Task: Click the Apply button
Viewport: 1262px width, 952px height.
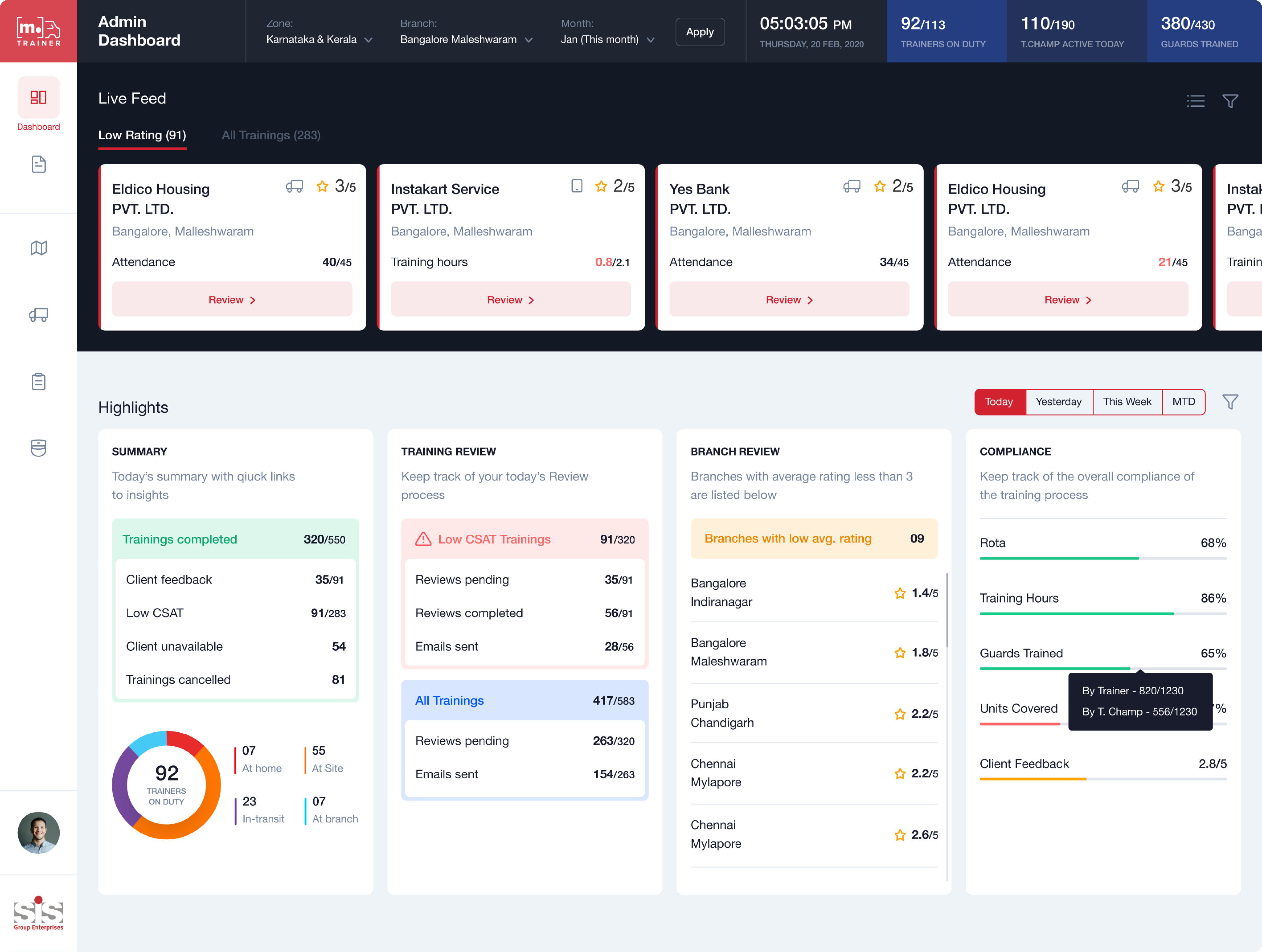Action: 699,32
